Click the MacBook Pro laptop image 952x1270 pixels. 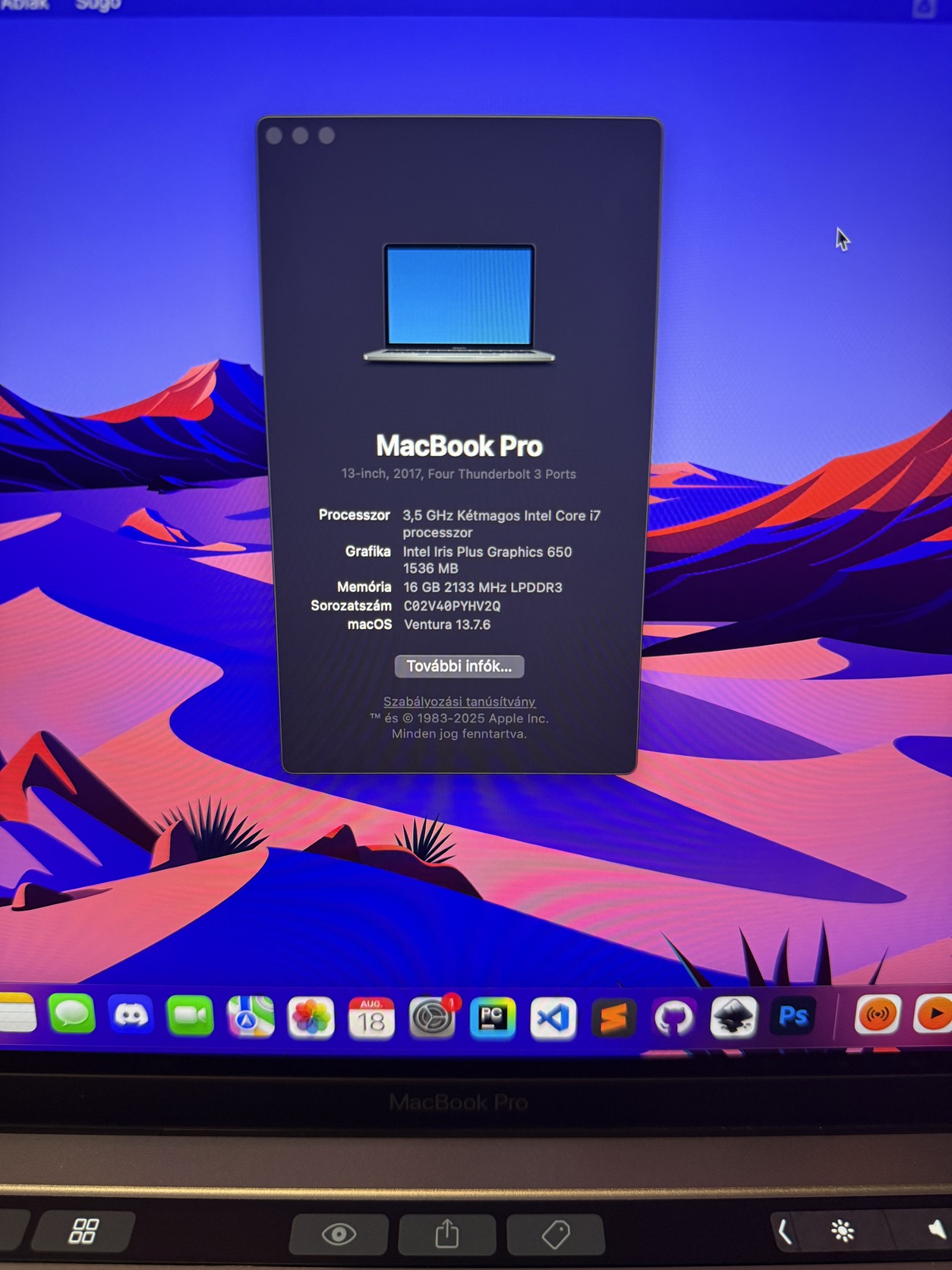click(459, 303)
